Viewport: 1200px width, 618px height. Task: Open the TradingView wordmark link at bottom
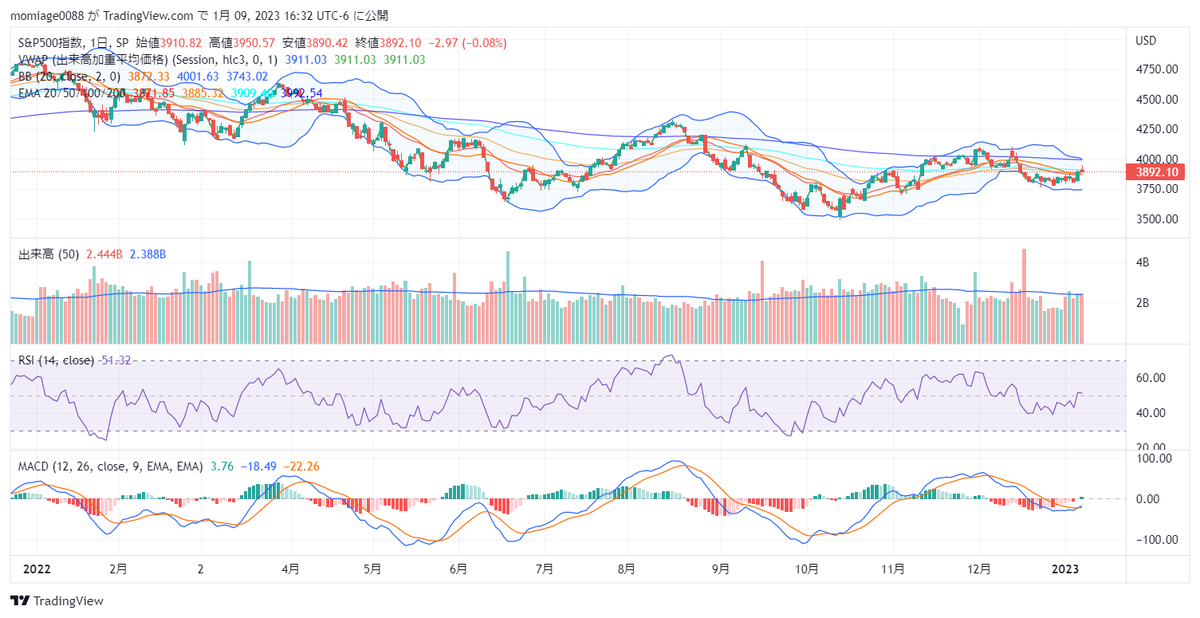point(68,601)
